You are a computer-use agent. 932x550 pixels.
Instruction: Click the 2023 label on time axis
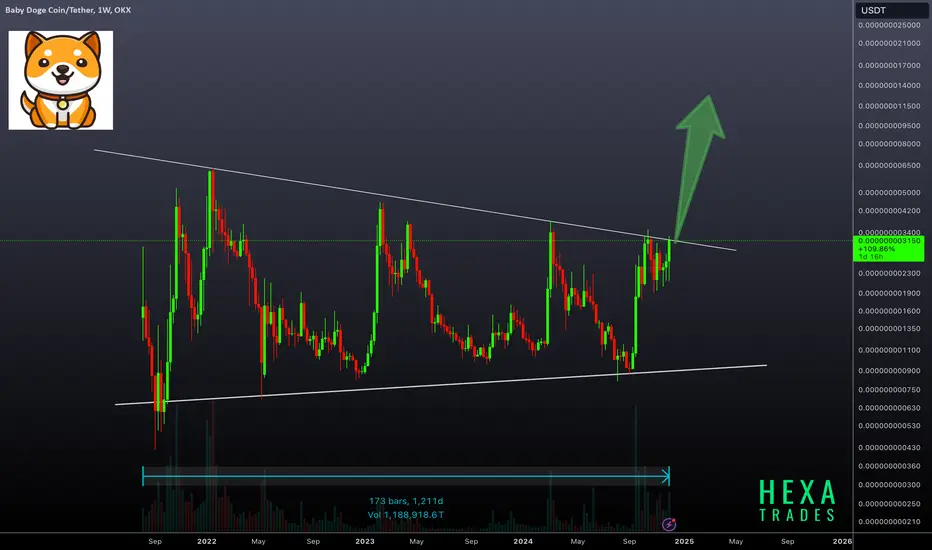coord(365,541)
